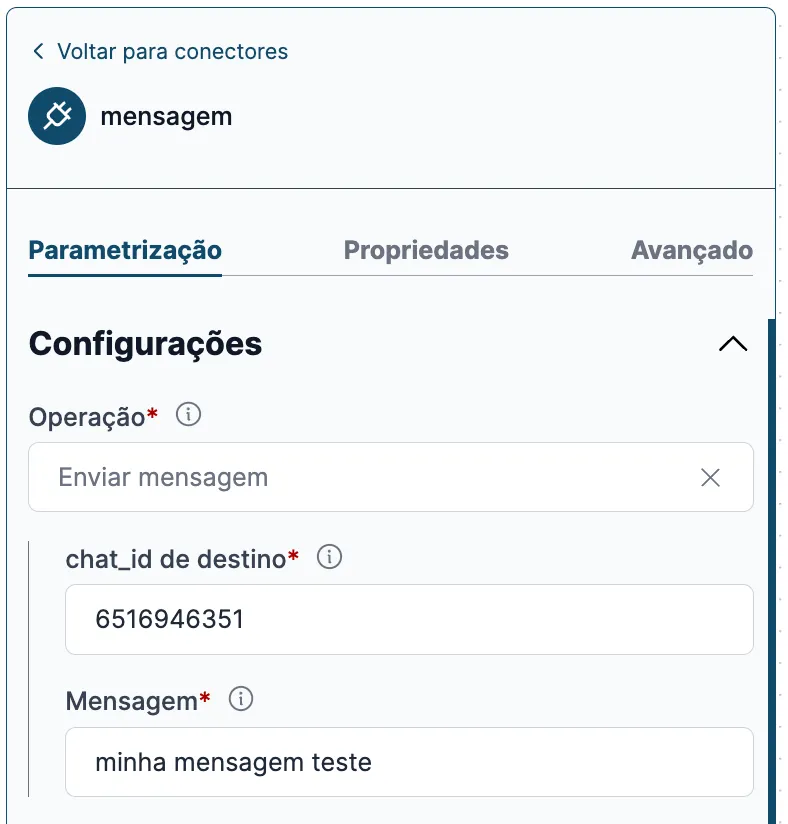This screenshot has width=788, height=824.
Task: Go to the Avançado tab
Action: pos(692,251)
